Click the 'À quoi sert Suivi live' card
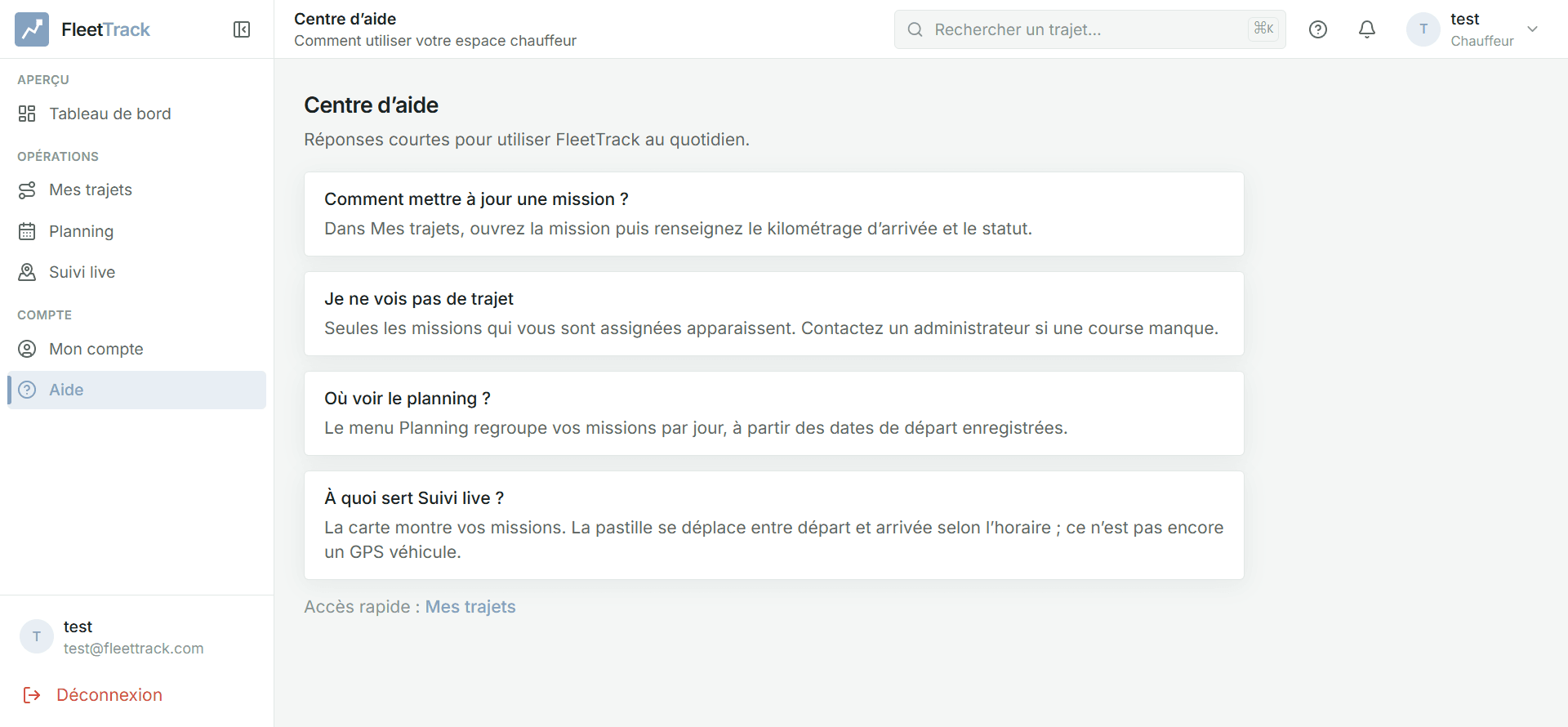 (774, 525)
